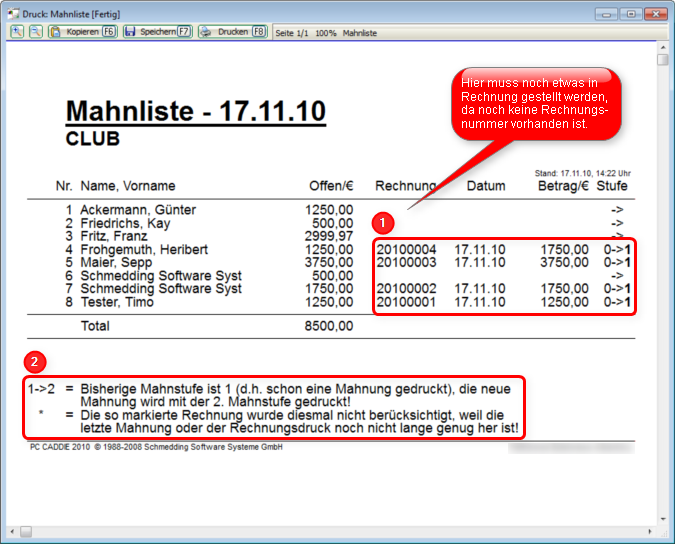Click invoice number 20100004
Viewport: 675px width, 544px height.
tap(406, 249)
